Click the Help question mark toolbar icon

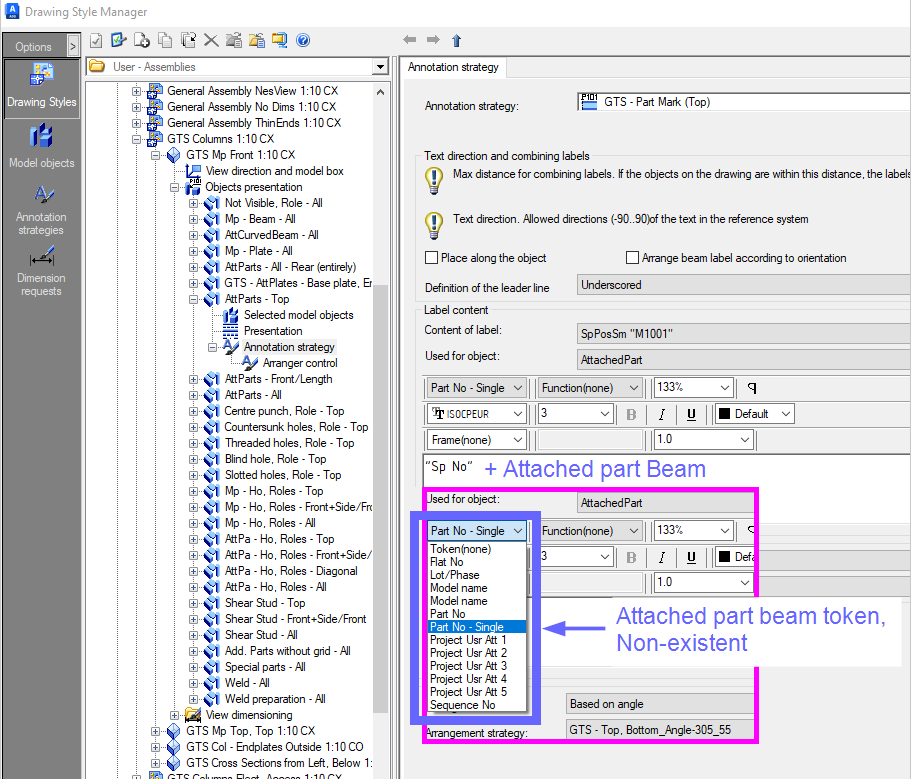301,40
